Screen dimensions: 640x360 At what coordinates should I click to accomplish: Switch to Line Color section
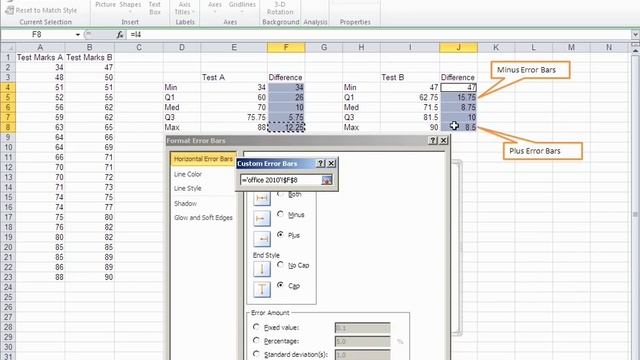pos(188,174)
